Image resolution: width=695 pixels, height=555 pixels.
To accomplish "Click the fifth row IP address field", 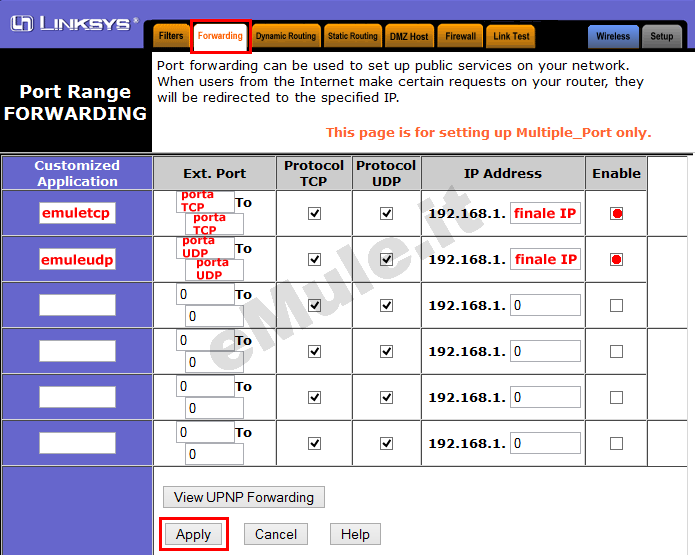I will click(x=545, y=397).
